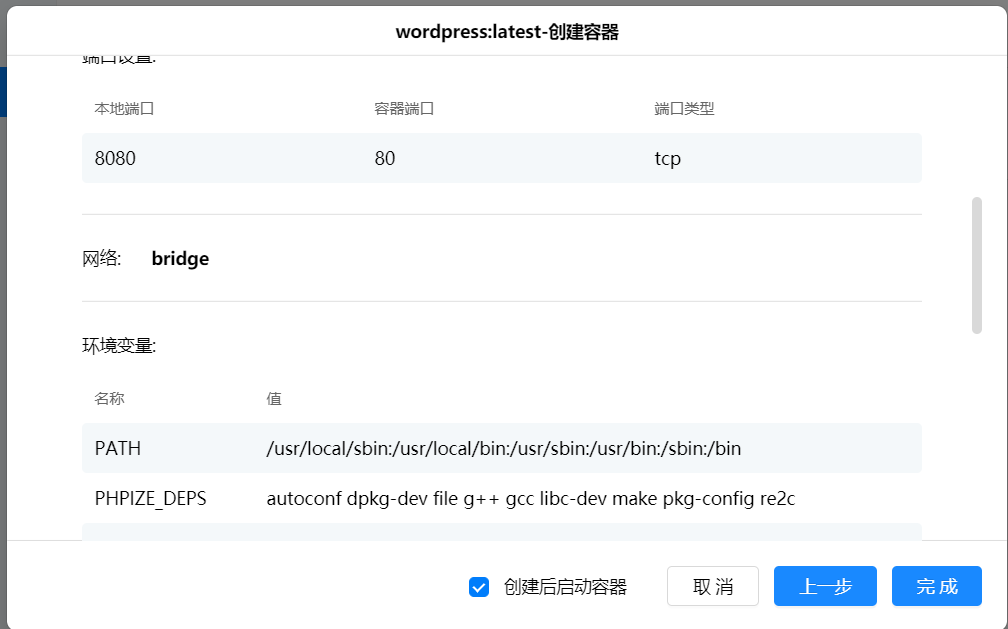Click the 容器端口 column header

coord(404,109)
